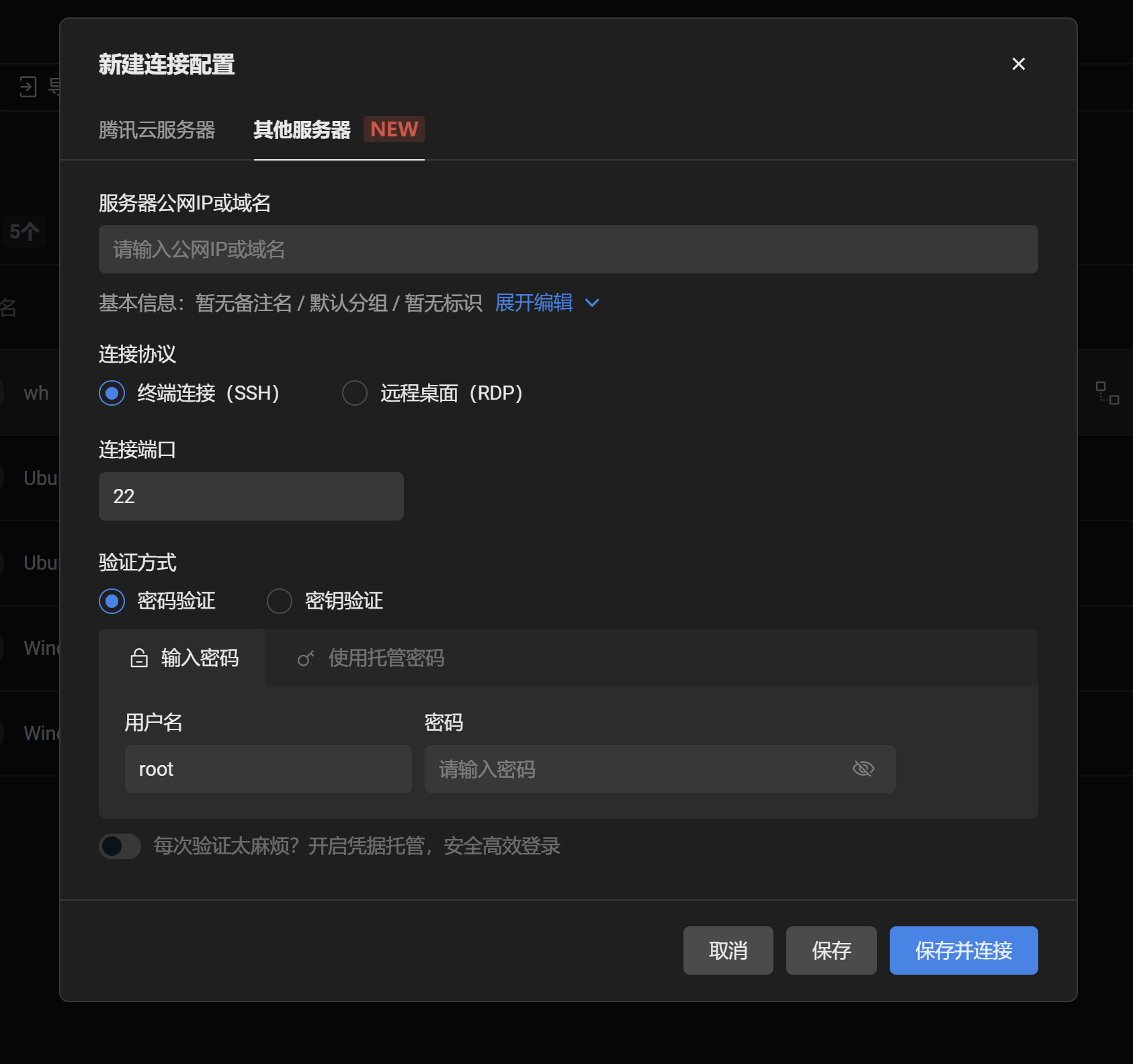Expand 展开编辑 to edit basic info
The height and width of the screenshot is (1064, 1133).
coord(534,303)
